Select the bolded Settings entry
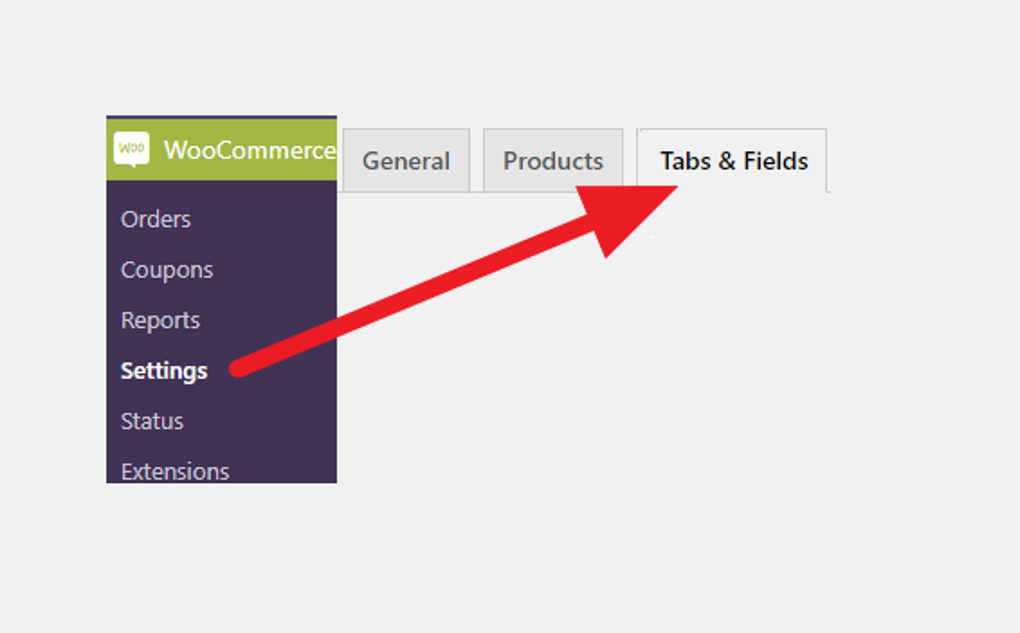Image resolution: width=1020 pixels, height=633 pixels. (x=163, y=370)
